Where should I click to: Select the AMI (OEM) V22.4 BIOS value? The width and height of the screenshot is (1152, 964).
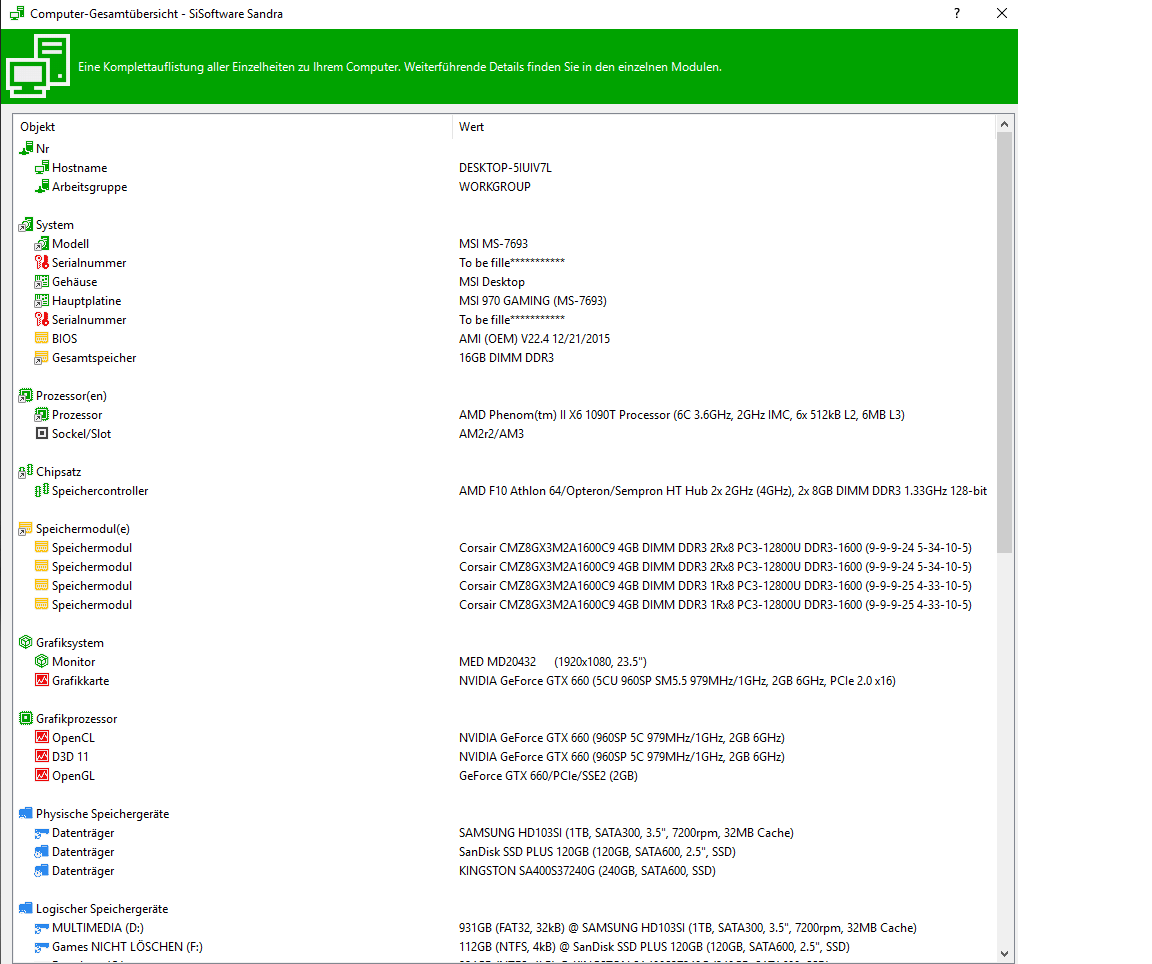click(x=534, y=339)
